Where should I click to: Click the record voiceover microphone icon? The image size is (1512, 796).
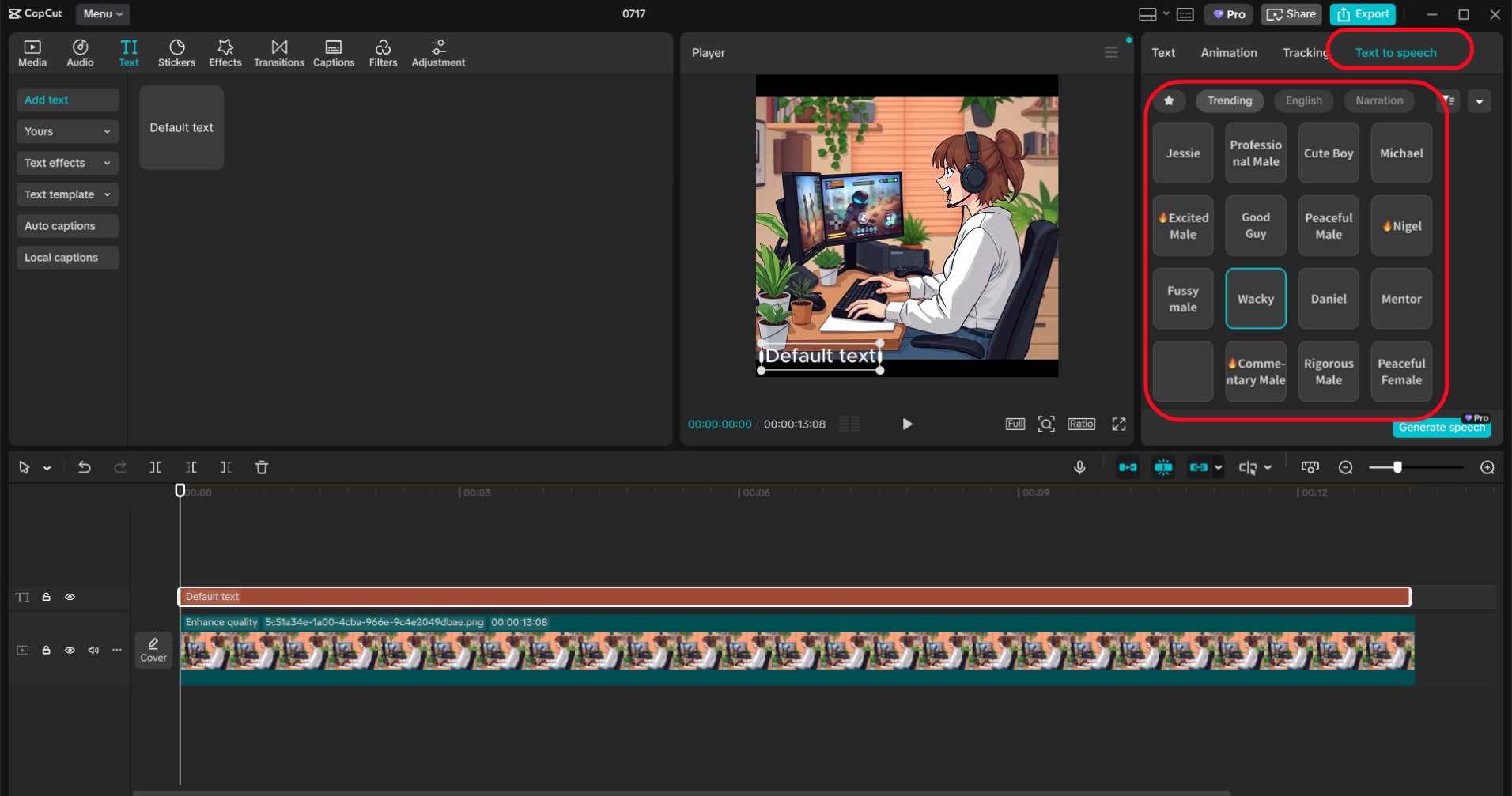click(x=1079, y=468)
